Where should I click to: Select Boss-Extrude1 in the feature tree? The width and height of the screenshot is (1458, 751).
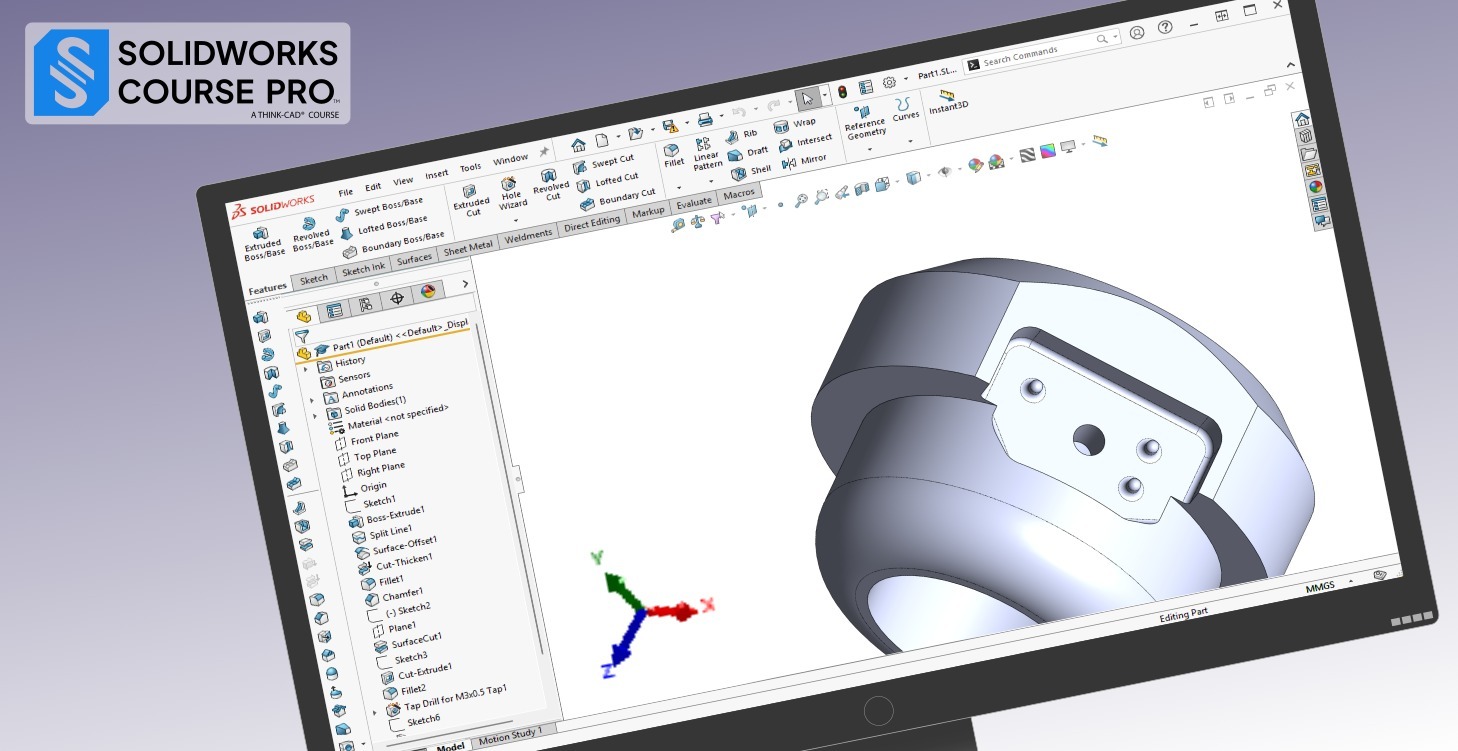point(386,518)
